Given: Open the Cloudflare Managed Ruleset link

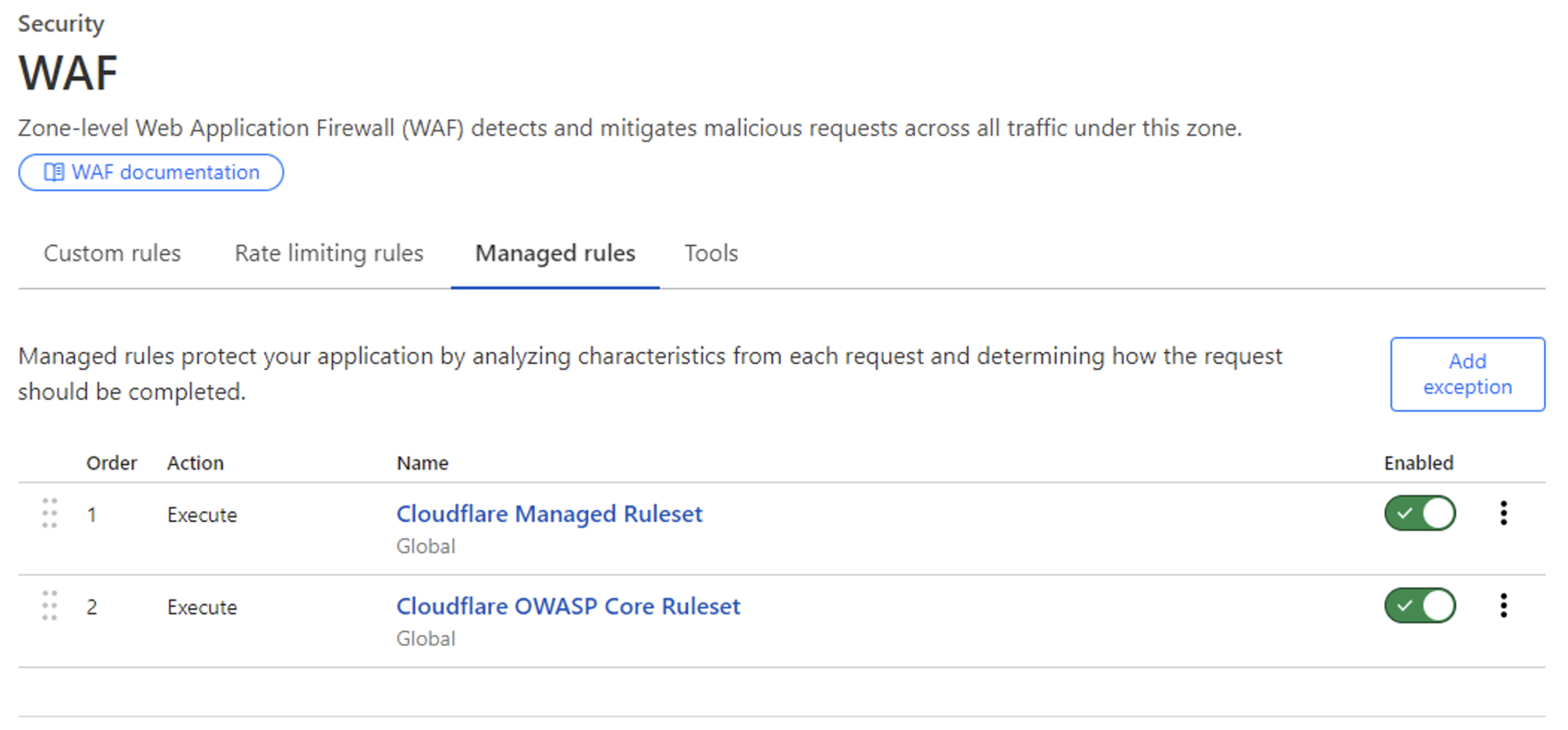Looking at the screenshot, I should [549, 514].
